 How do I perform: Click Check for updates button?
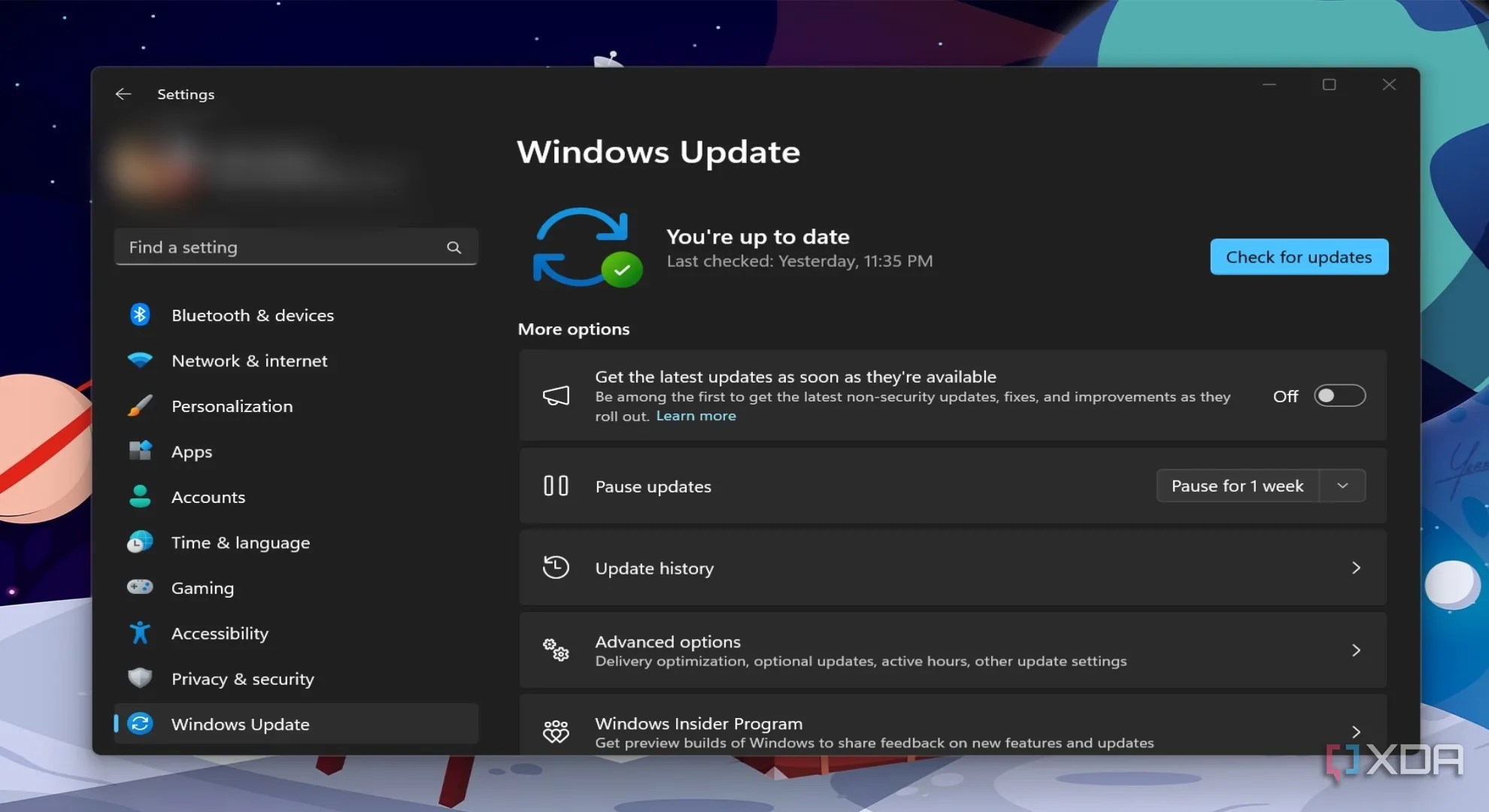click(1299, 257)
